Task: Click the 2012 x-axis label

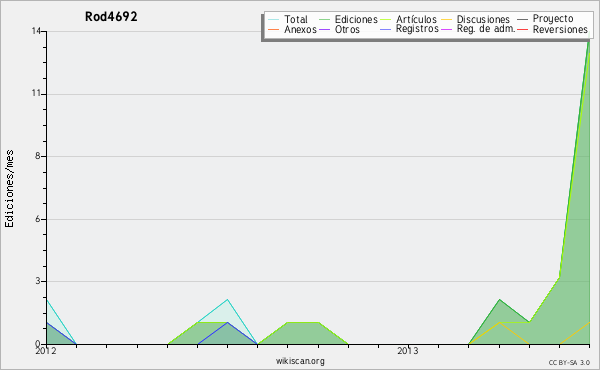Action: (x=46, y=351)
